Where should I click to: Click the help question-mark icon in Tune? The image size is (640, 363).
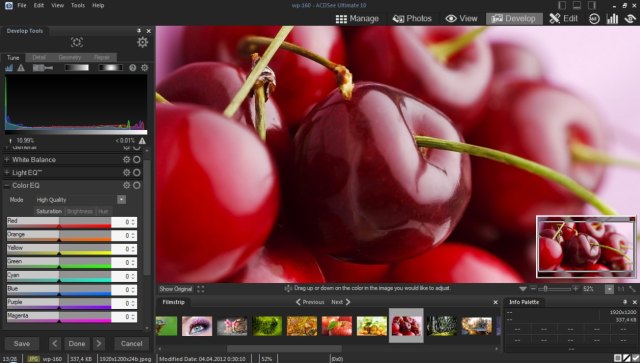(133, 68)
